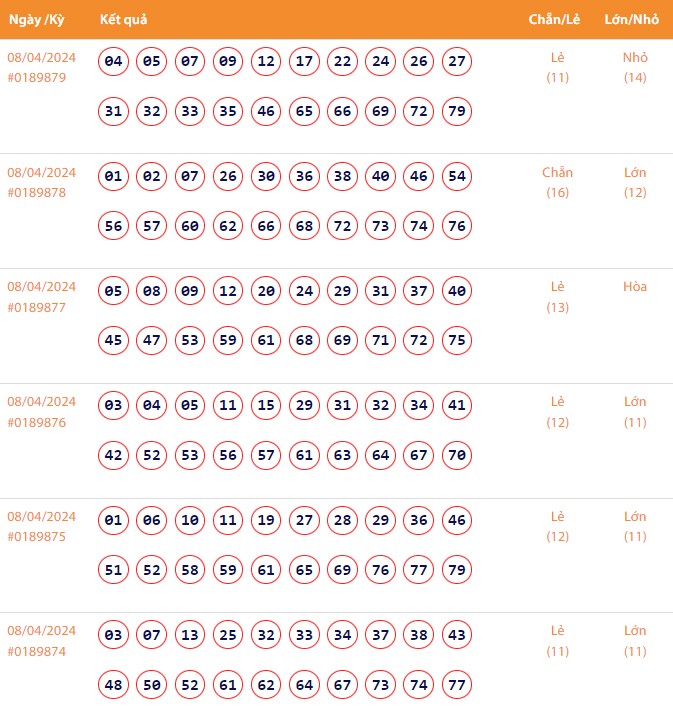Click "Chẵn (16)" result for draw #0189878
The image size is (673, 715).
(557, 182)
